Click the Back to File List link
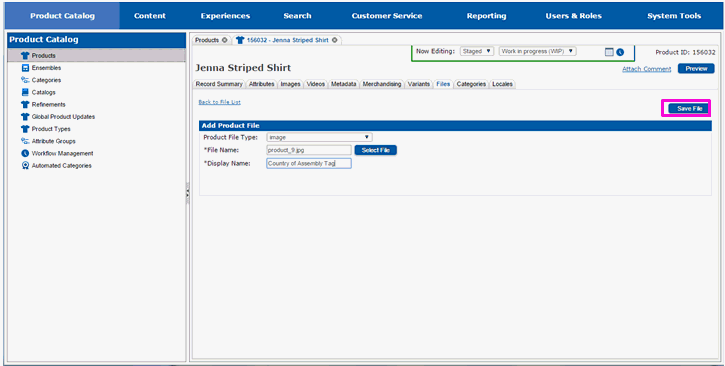This screenshot has width=725, height=366. click(220, 102)
